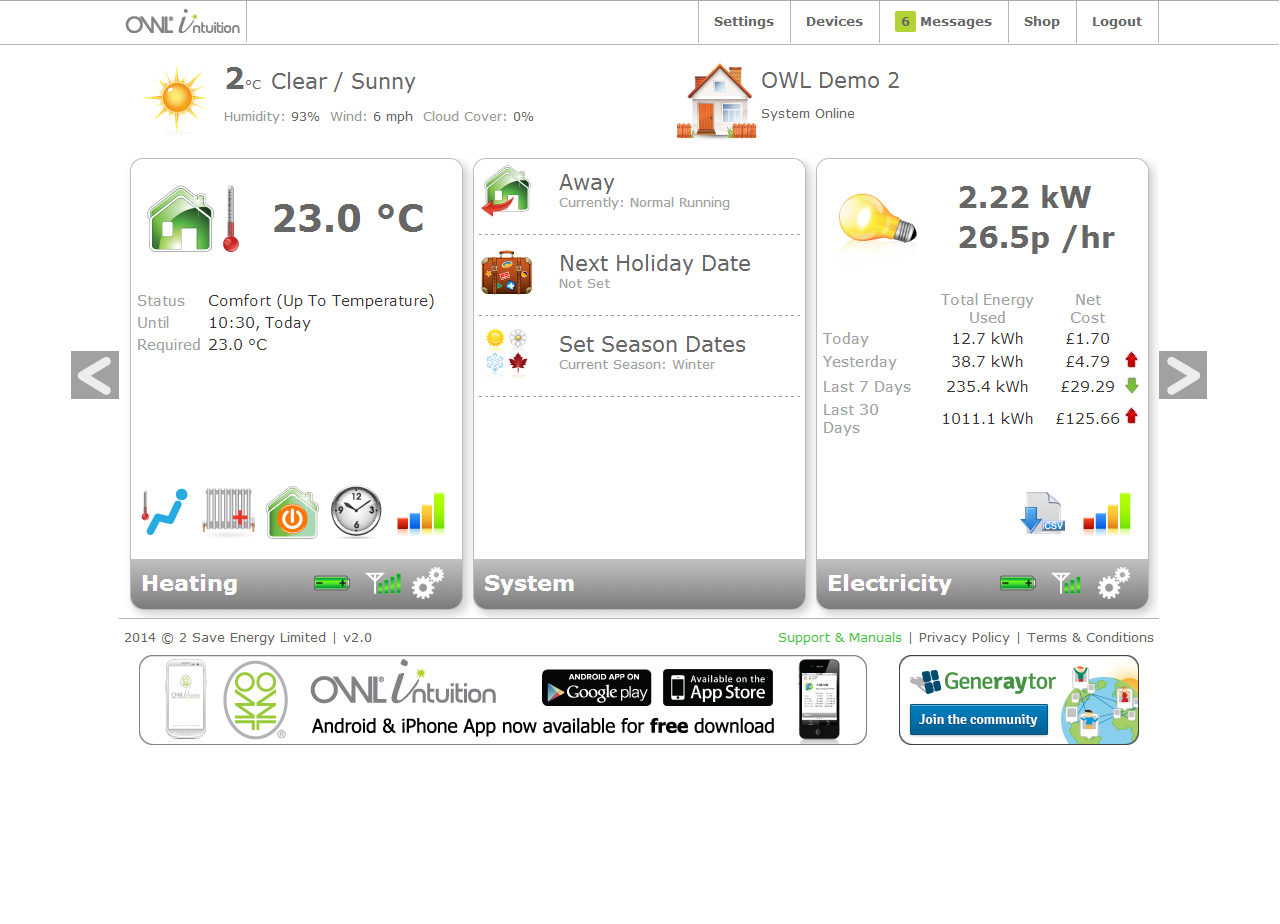Click the Google Play app badge
This screenshot has height=924, width=1280.
[x=596, y=688]
